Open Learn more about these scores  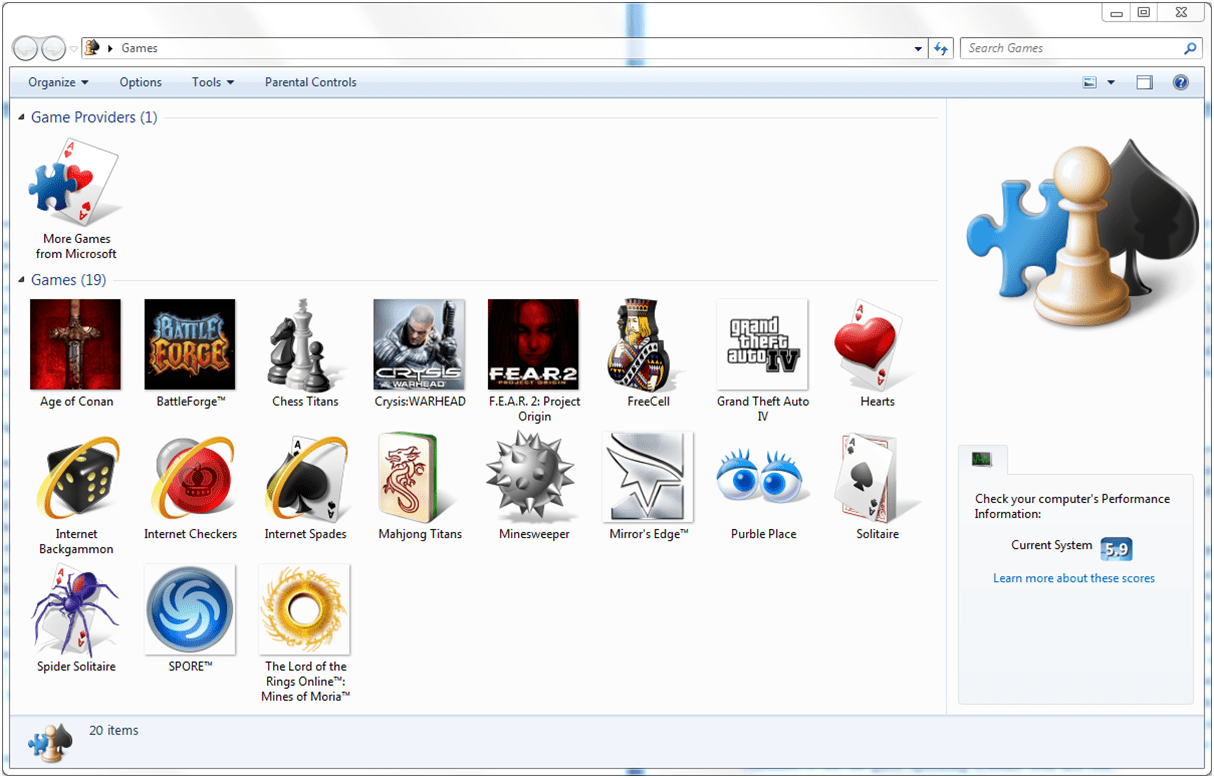tap(1073, 578)
